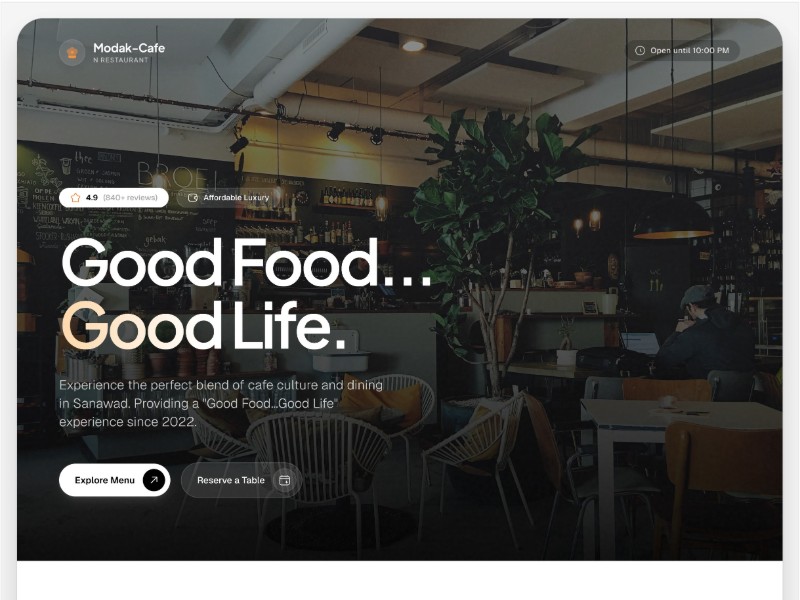
Task: Click the Good Life headline text
Action: tap(203, 326)
